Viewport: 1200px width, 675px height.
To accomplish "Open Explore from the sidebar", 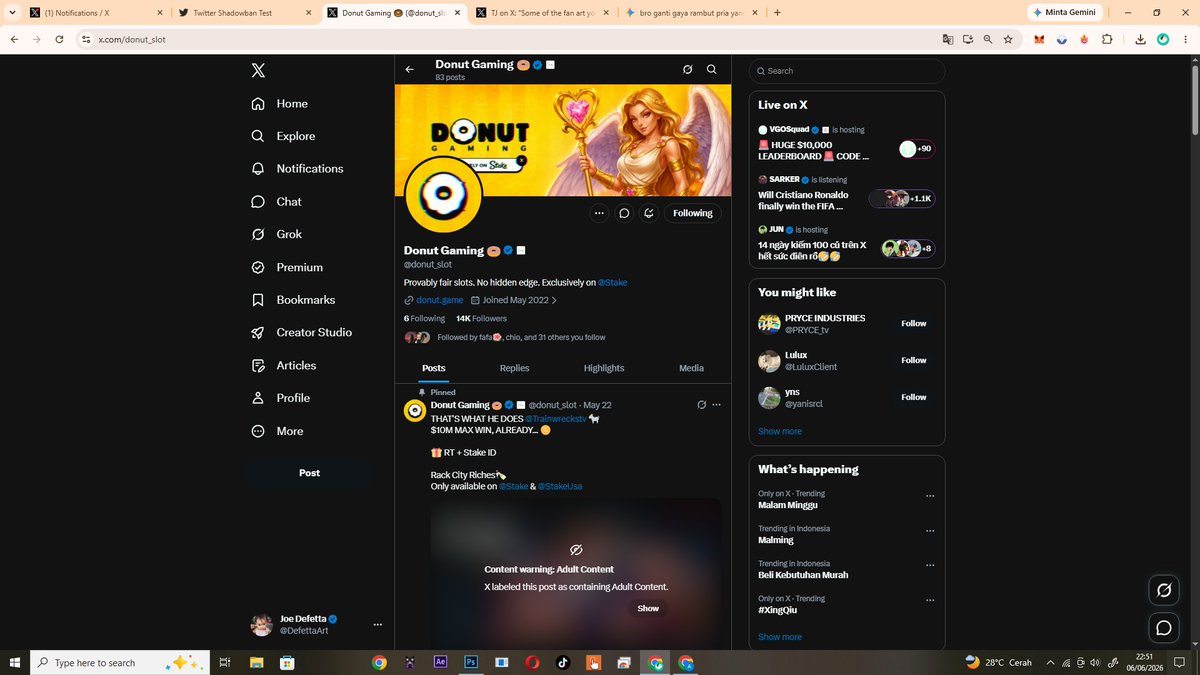I will [x=283, y=136].
